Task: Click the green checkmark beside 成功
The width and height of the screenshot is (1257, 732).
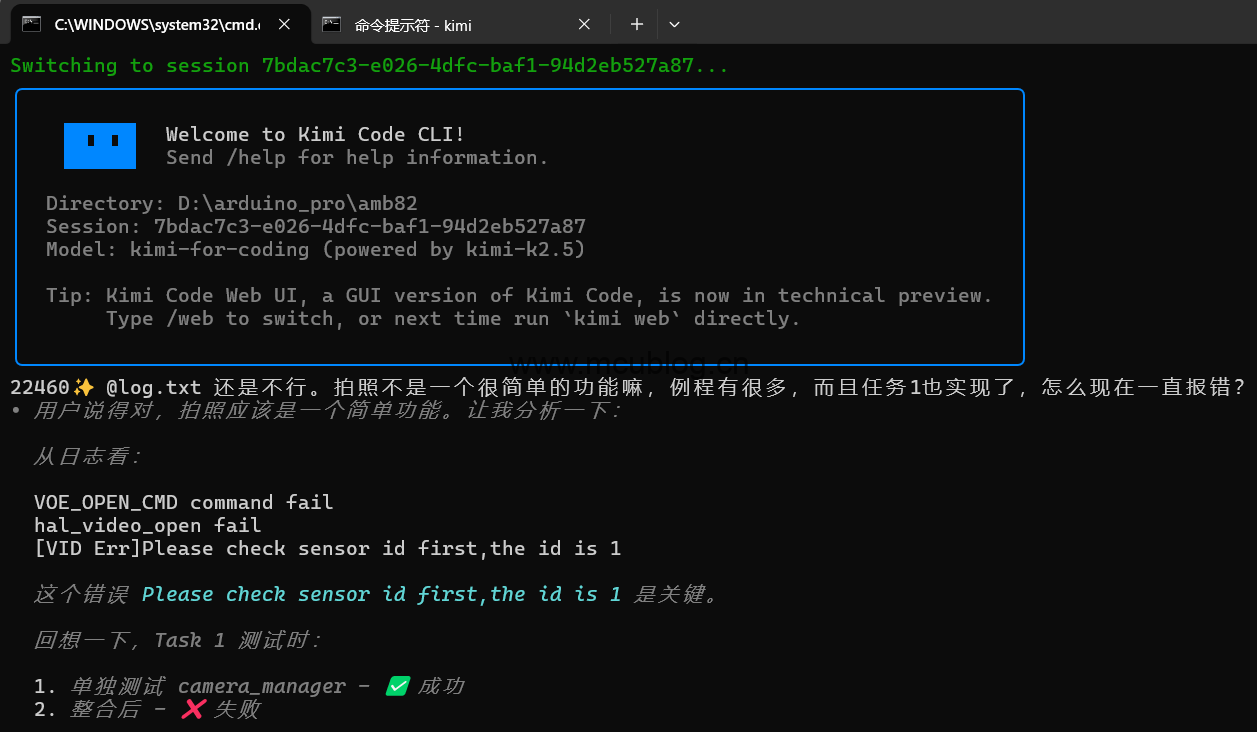Action: coord(398,686)
